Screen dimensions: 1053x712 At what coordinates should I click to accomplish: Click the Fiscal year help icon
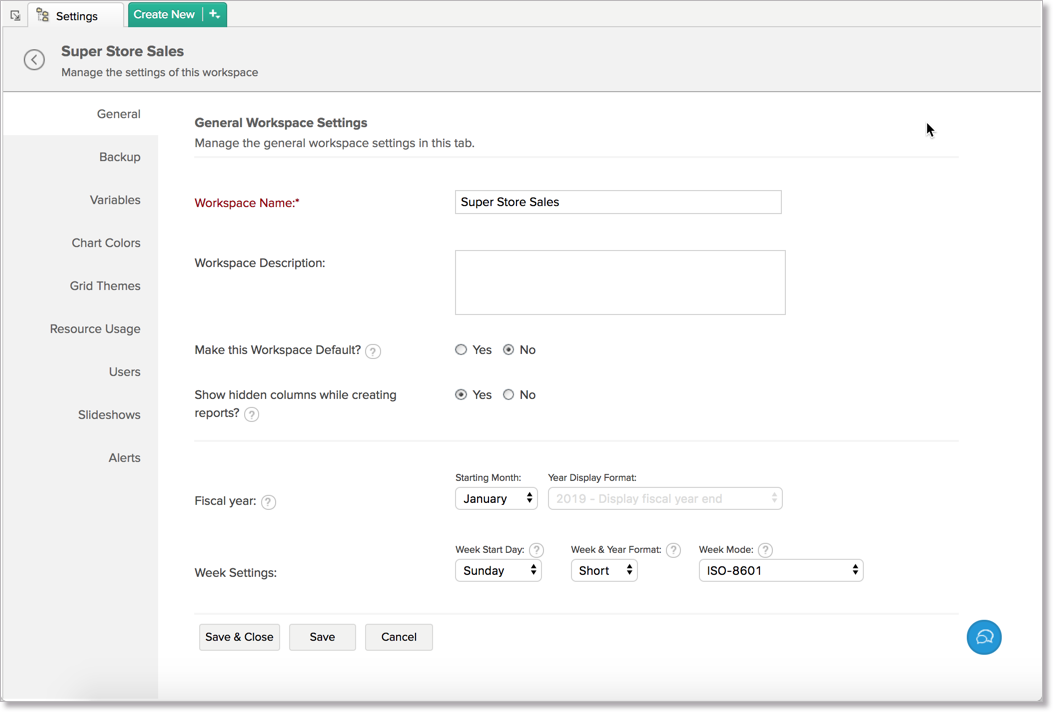click(x=268, y=502)
